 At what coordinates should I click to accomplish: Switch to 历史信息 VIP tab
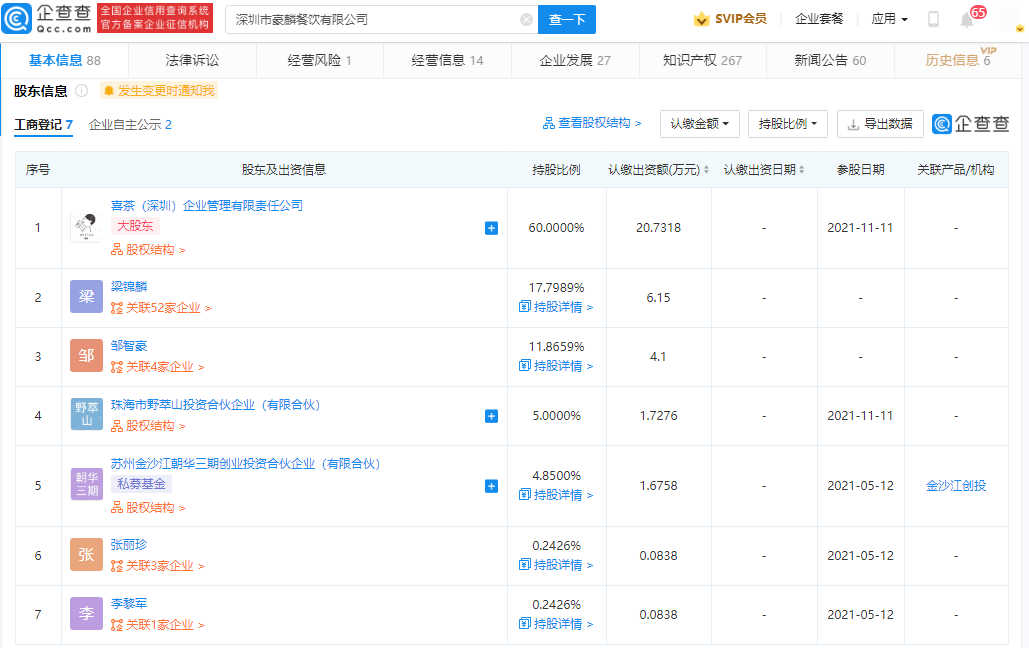point(958,60)
